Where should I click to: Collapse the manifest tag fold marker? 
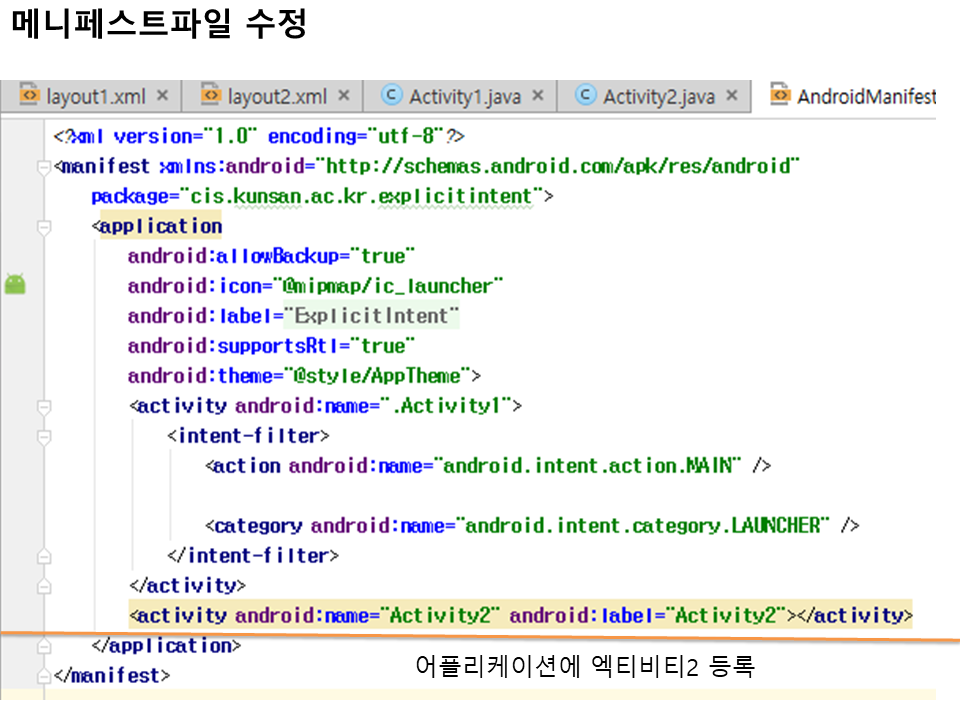[43, 167]
